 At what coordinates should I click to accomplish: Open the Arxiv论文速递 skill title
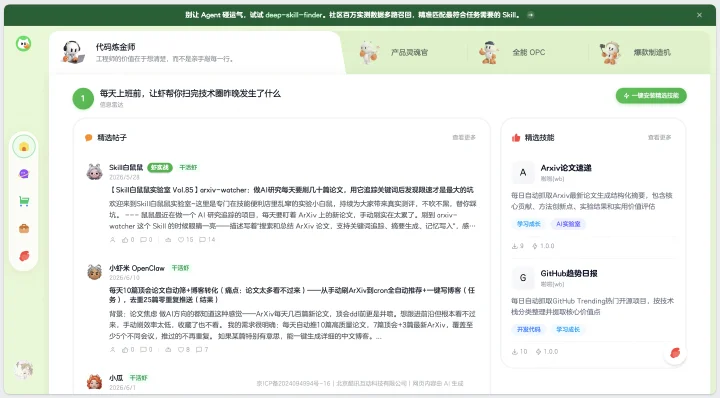[566, 168]
